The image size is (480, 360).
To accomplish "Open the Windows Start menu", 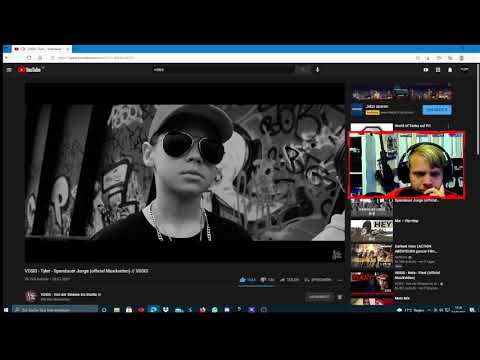I will [x=6, y=310].
